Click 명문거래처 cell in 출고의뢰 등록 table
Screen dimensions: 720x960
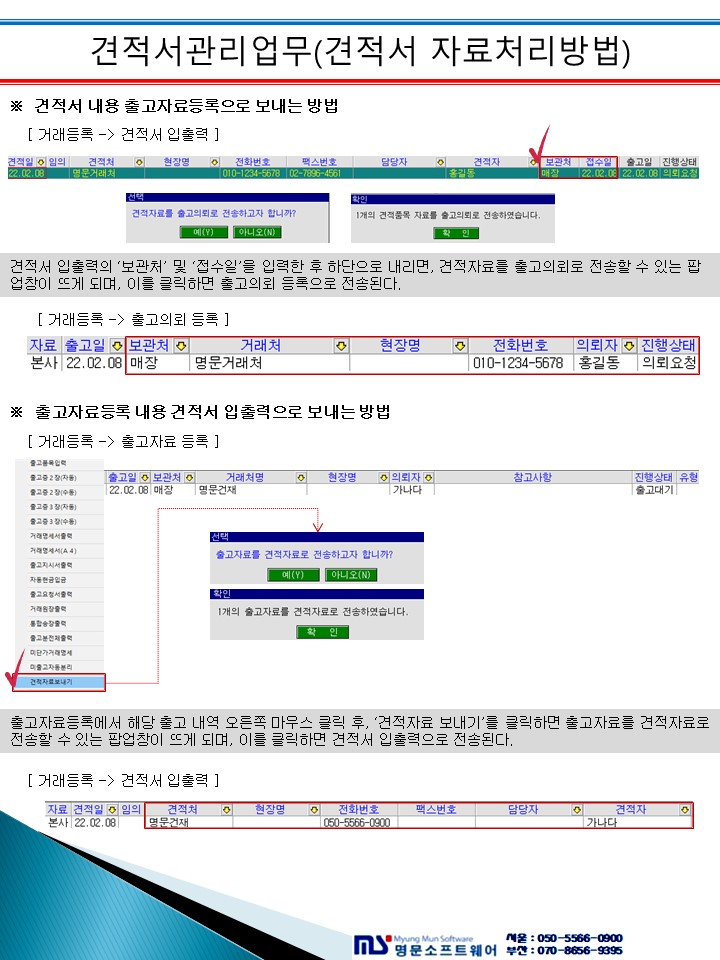tap(269, 363)
